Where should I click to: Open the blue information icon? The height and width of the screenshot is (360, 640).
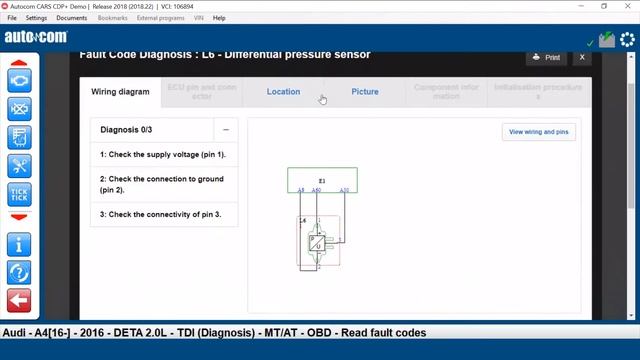pyautogui.click(x=19, y=245)
